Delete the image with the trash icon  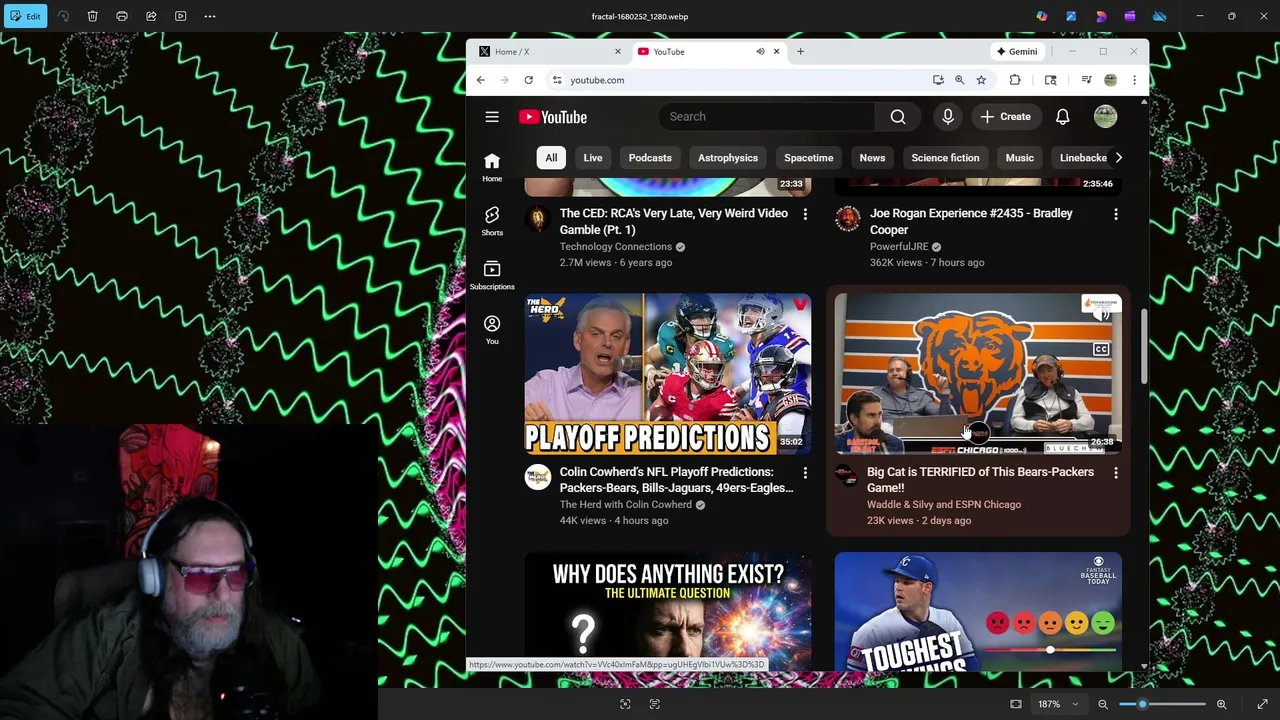92,16
